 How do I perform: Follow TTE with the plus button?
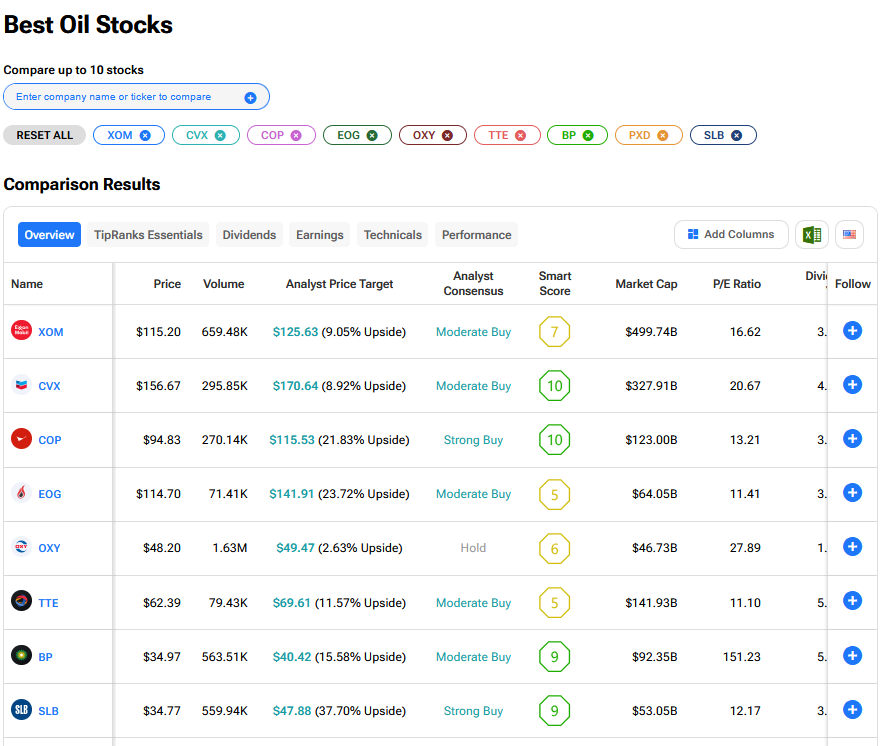[852, 601]
